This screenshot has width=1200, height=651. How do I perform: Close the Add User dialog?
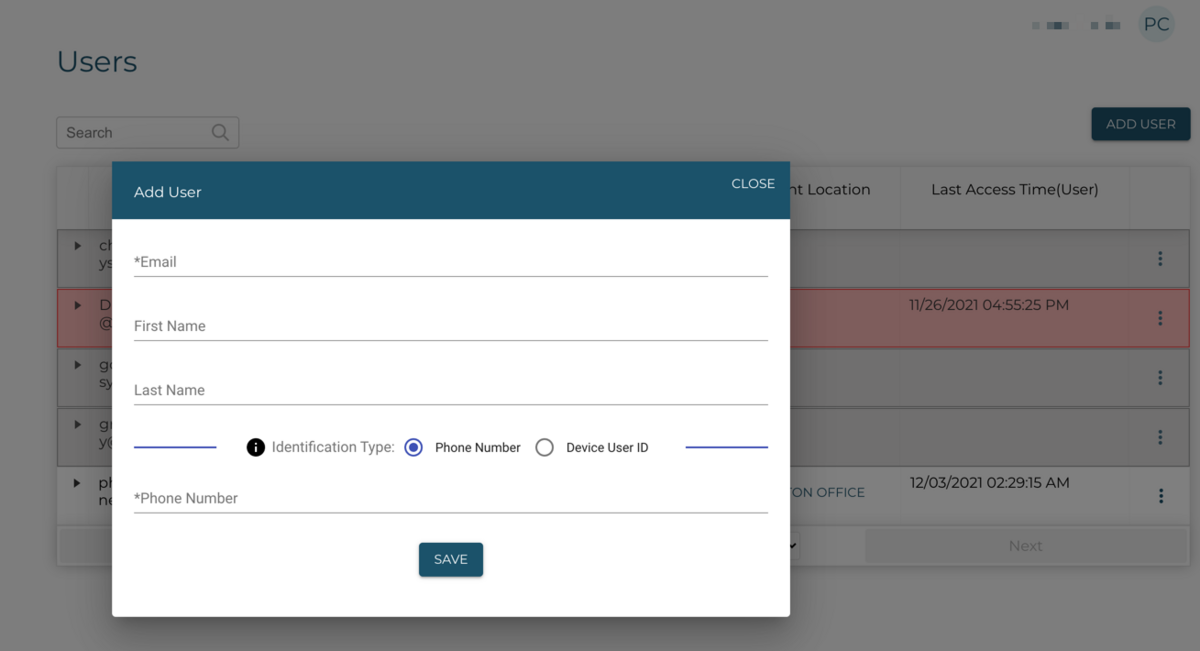pos(753,184)
